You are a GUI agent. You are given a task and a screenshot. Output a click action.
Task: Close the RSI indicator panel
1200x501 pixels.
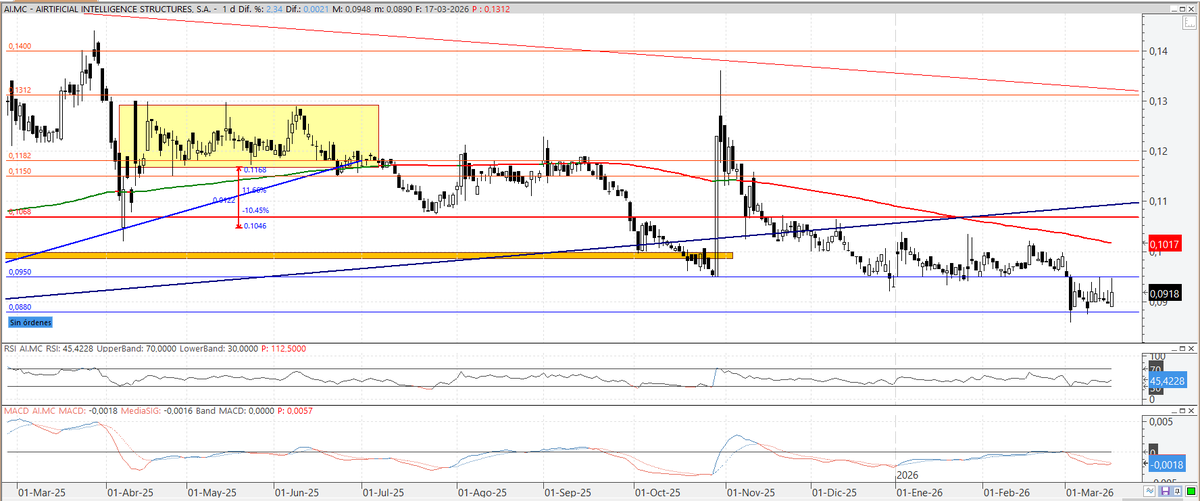click(x=1191, y=349)
